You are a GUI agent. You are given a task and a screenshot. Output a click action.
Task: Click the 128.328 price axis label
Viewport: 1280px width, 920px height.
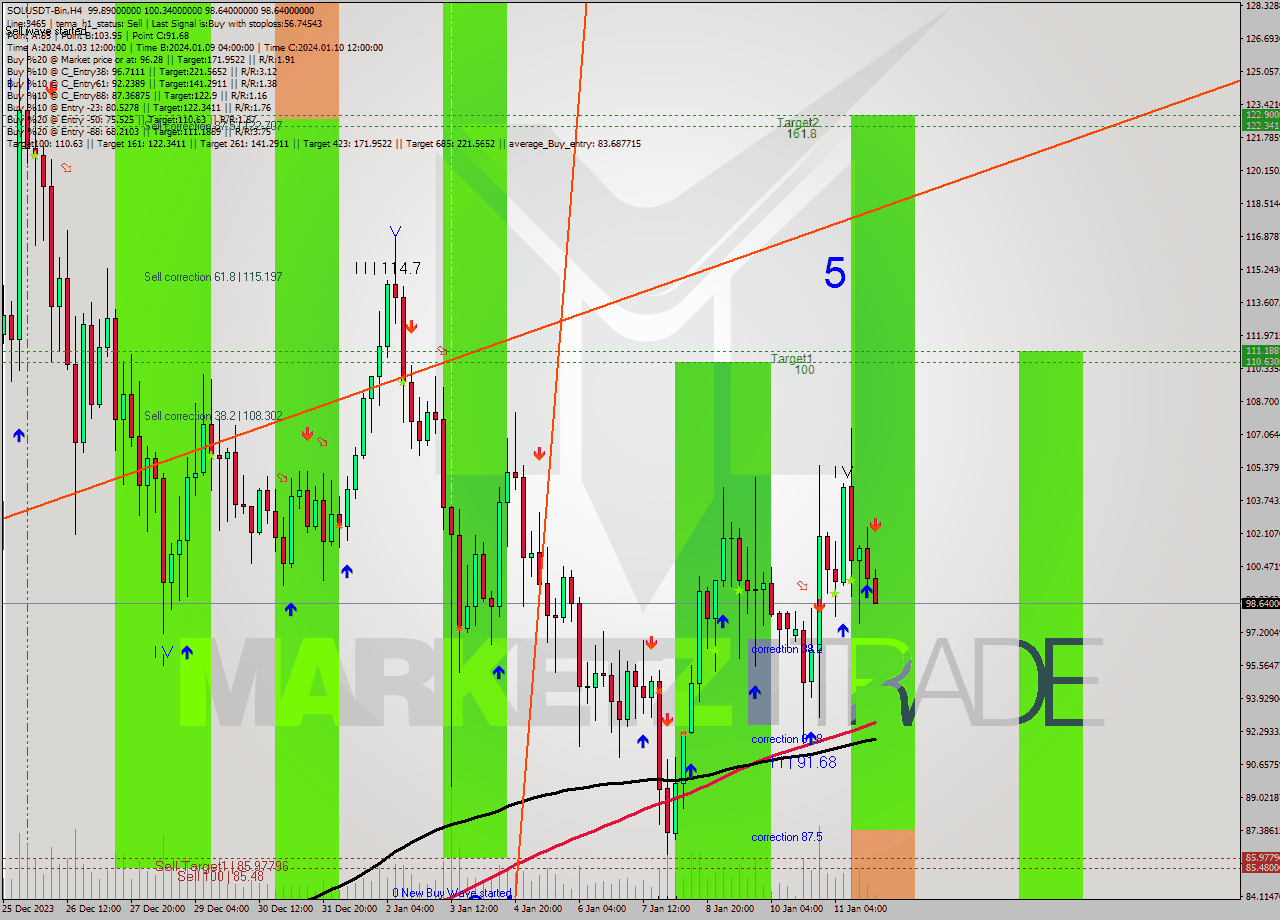(x=1262, y=6)
